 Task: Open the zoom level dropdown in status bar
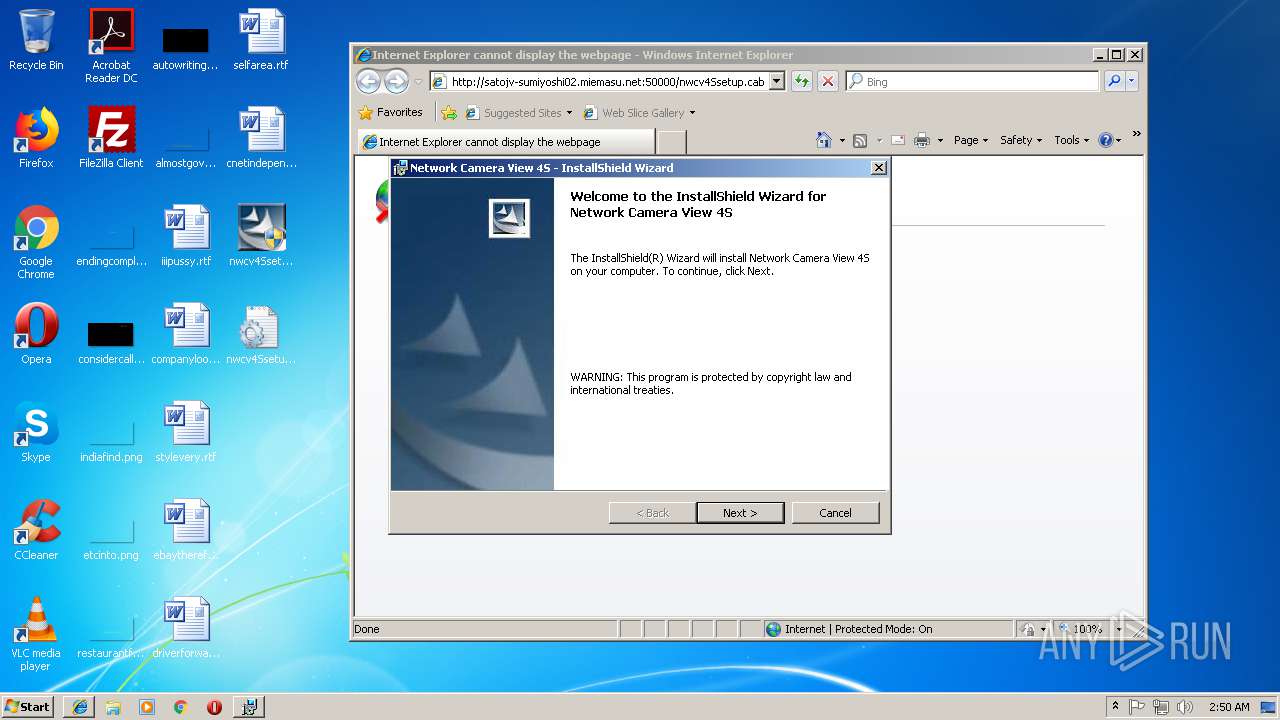1119,629
